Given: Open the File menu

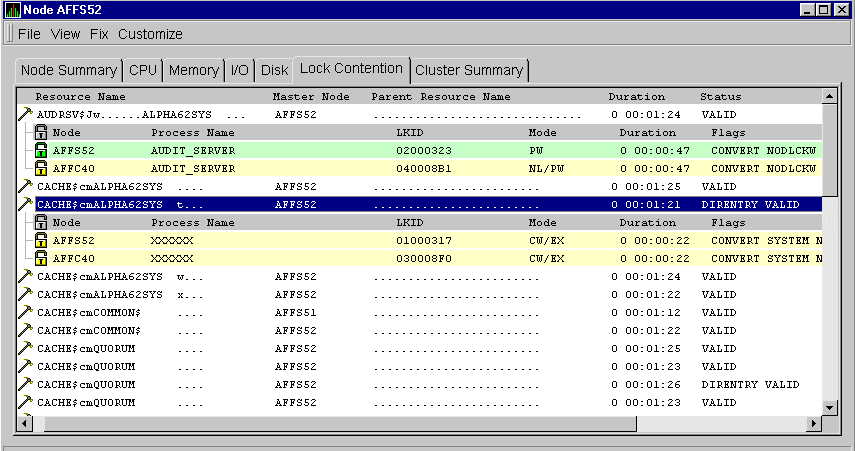Looking at the screenshot, I should (29, 34).
